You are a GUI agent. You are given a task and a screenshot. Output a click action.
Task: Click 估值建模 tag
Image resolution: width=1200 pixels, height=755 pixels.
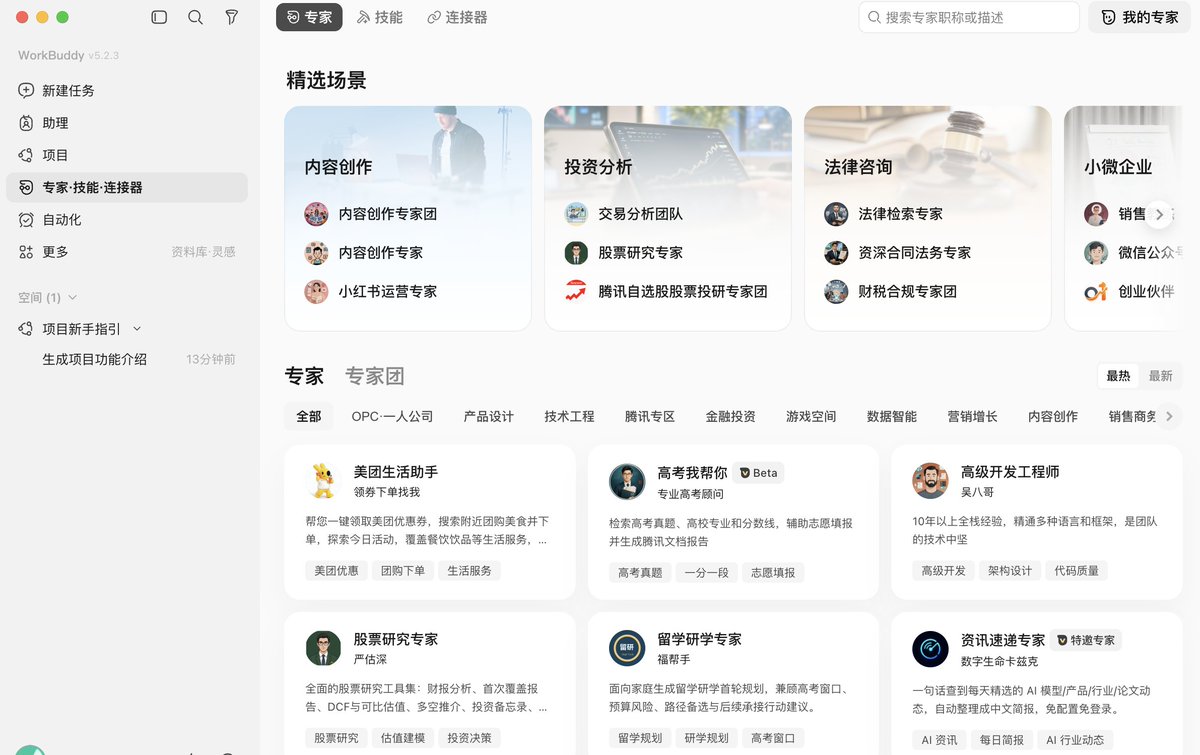(x=403, y=738)
